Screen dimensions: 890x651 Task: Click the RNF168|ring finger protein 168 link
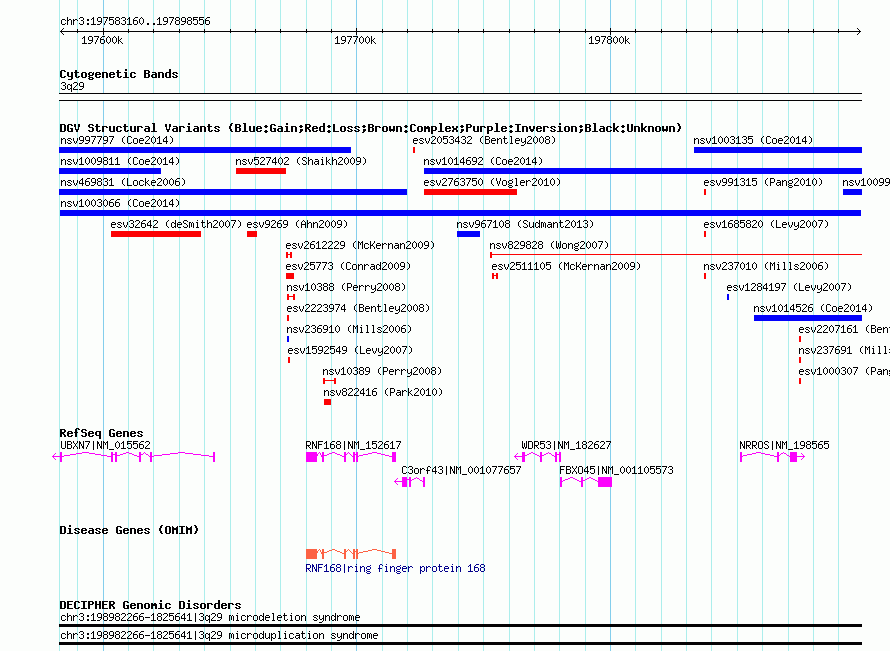point(395,569)
